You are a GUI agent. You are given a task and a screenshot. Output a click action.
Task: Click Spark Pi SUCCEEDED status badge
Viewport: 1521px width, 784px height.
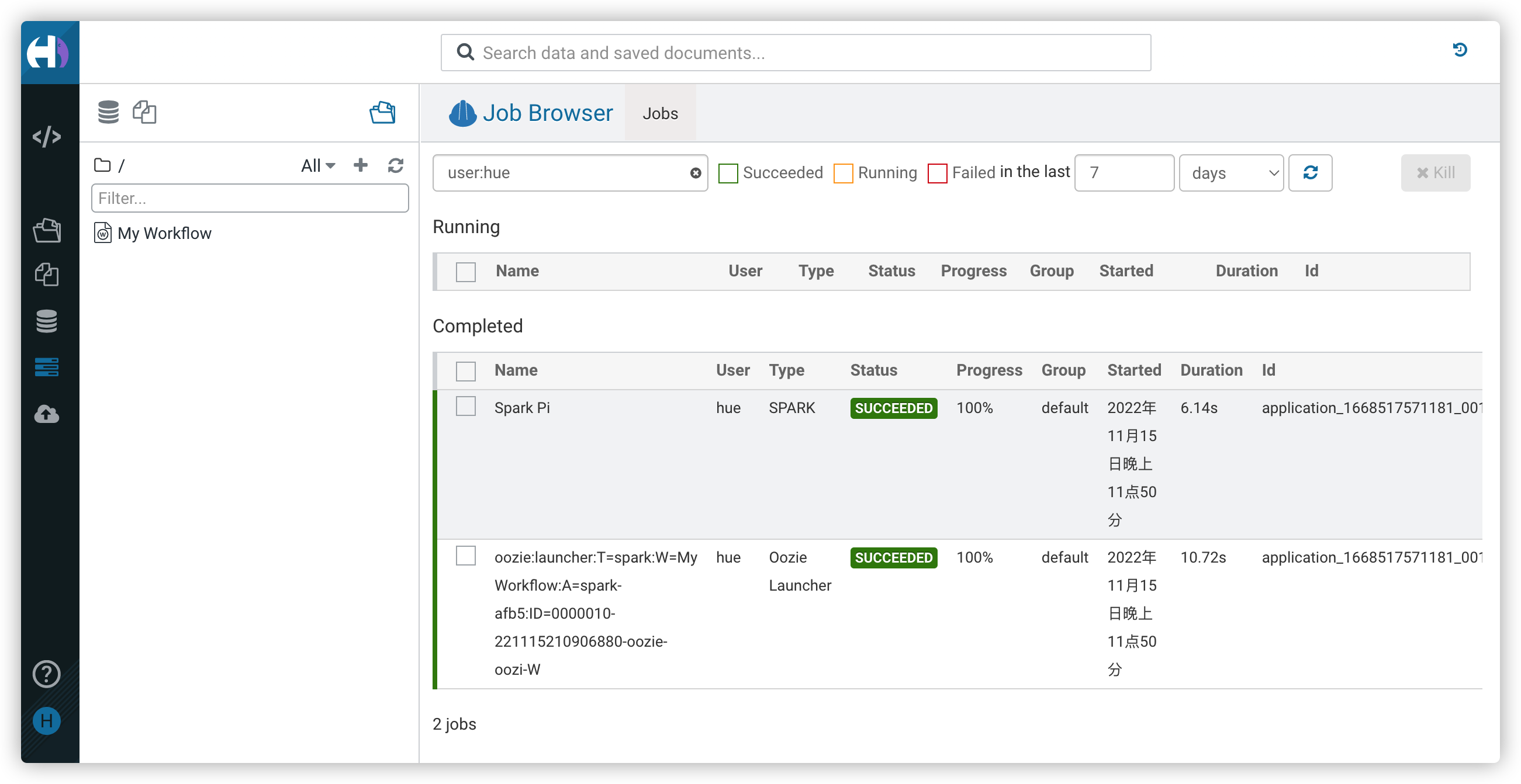[x=893, y=408]
